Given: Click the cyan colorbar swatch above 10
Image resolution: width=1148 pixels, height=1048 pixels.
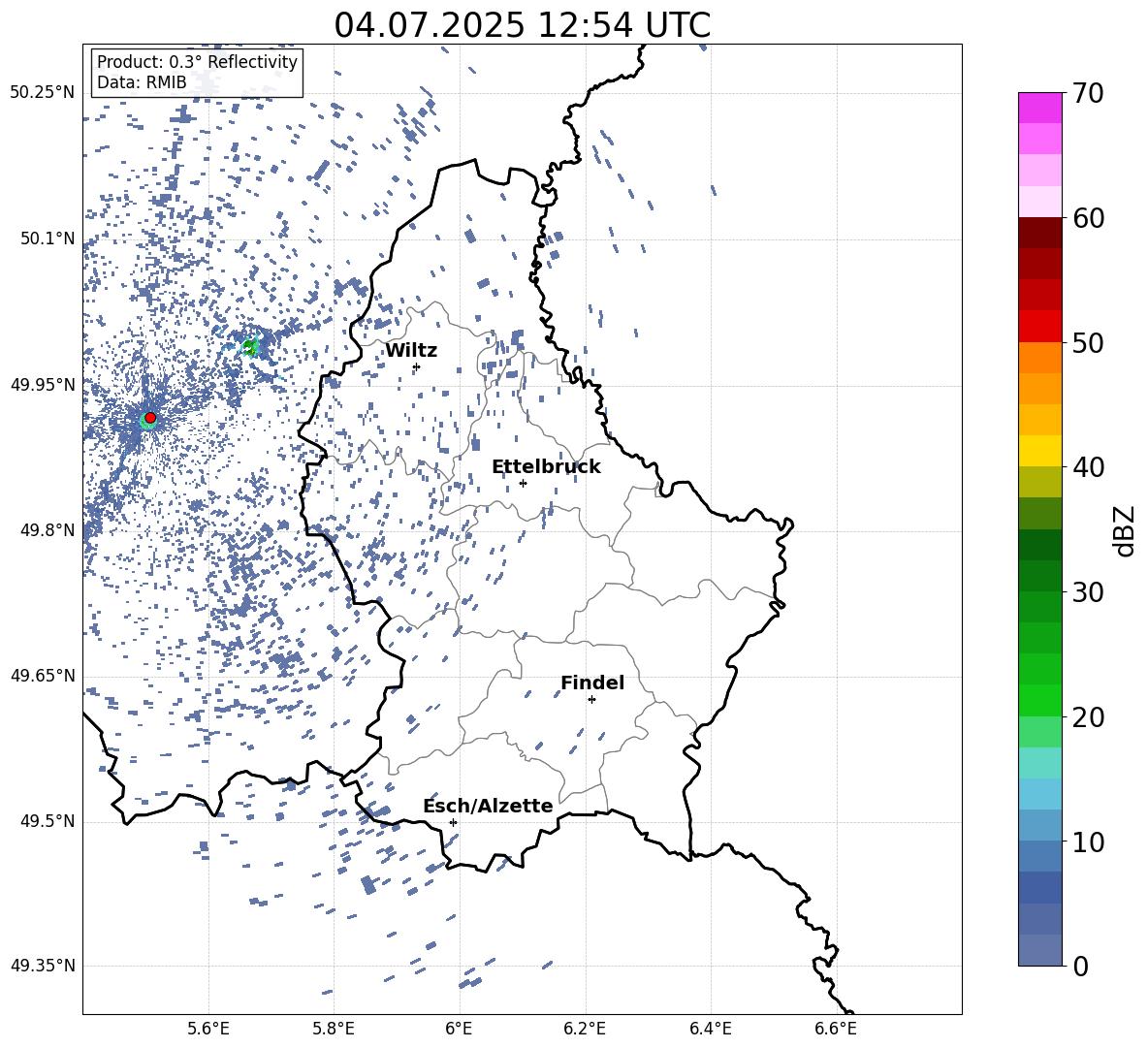Looking at the screenshot, I should [1040, 794].
